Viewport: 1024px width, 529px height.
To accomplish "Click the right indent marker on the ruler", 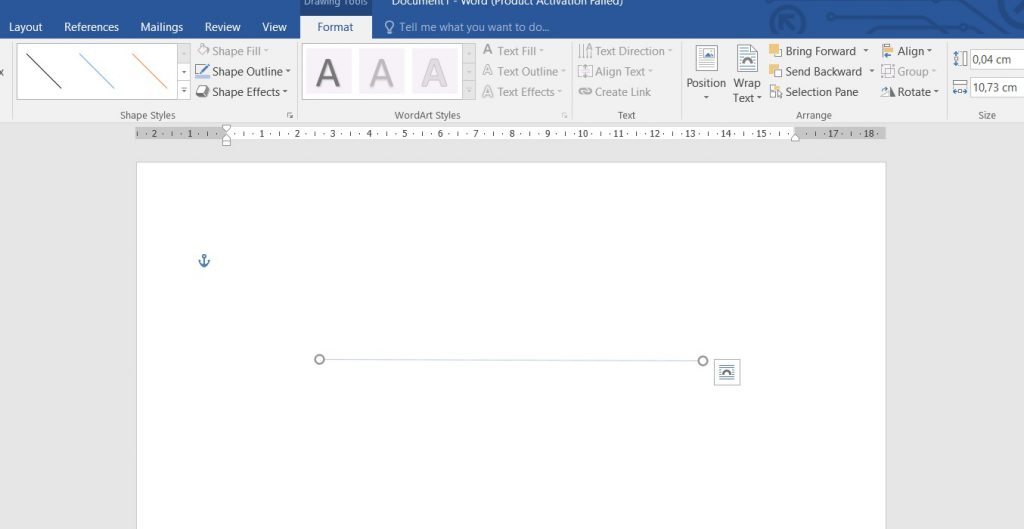I will [x=795, y=137].
